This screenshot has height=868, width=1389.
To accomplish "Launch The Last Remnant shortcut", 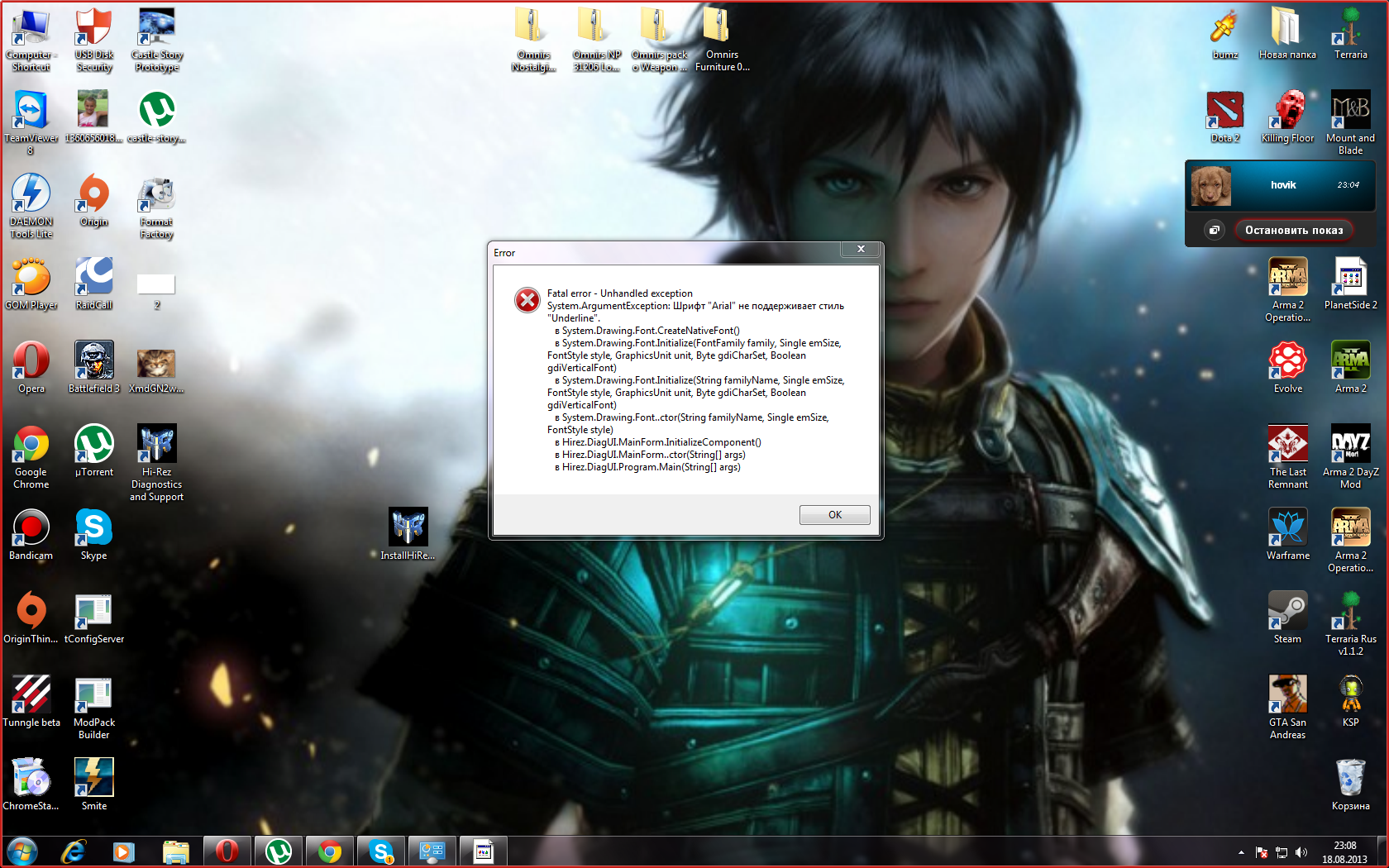I will [1288, 457].
